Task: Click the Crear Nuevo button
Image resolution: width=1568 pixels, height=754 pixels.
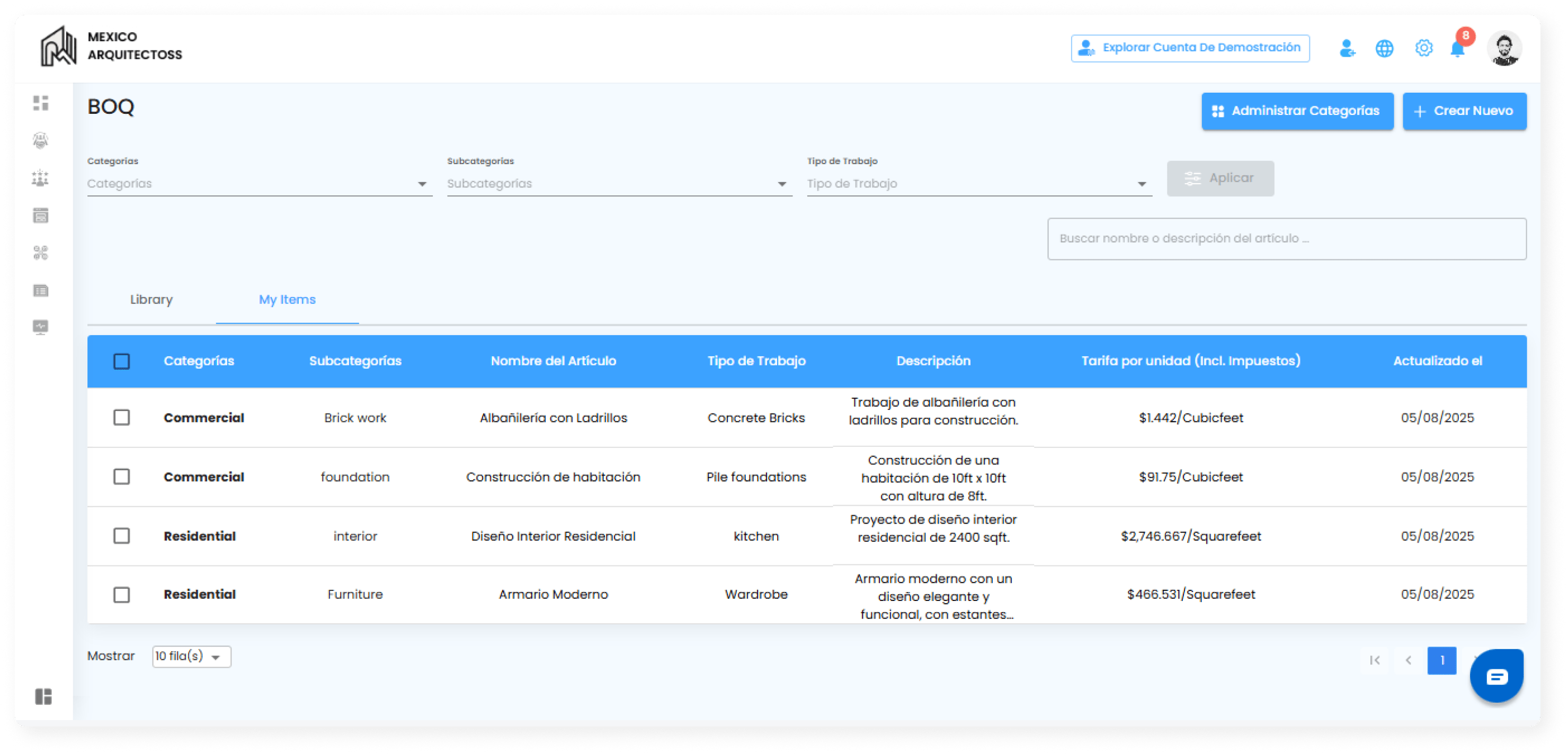Action: tap(1464, 111)
